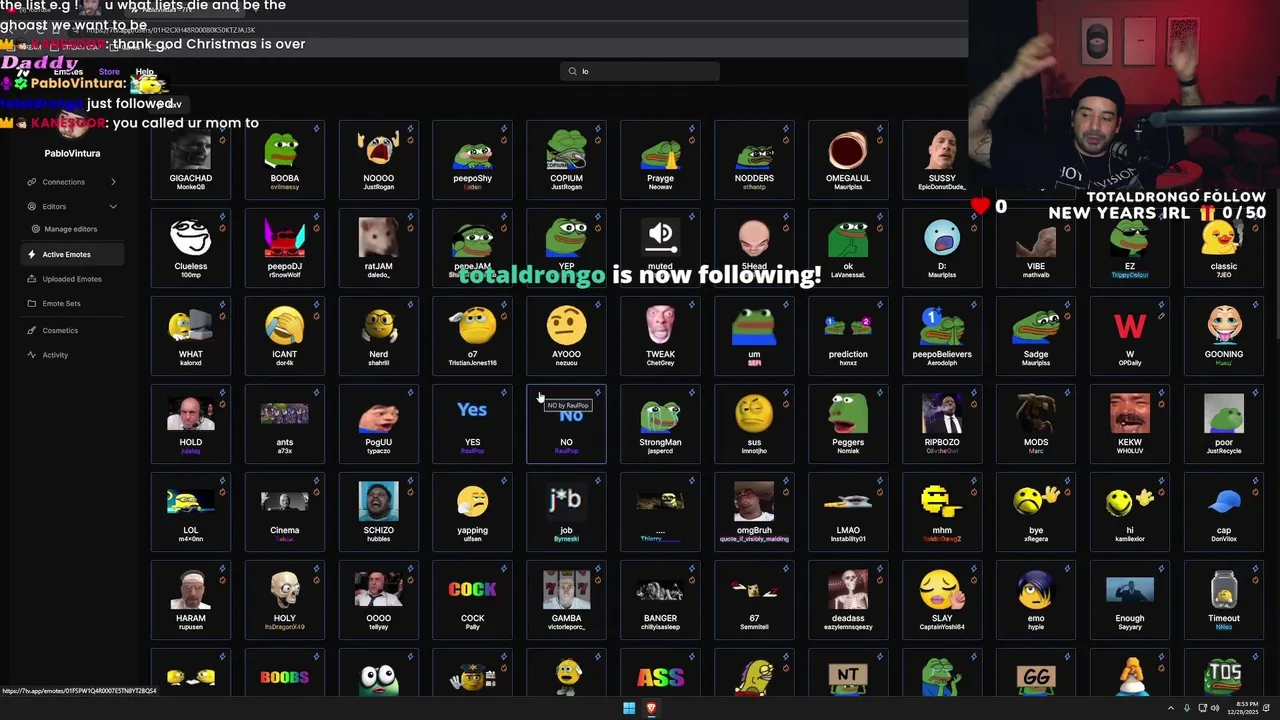Open the peepoDJ emote card
The image size is (1280, 720).
[x=285, y=246]
